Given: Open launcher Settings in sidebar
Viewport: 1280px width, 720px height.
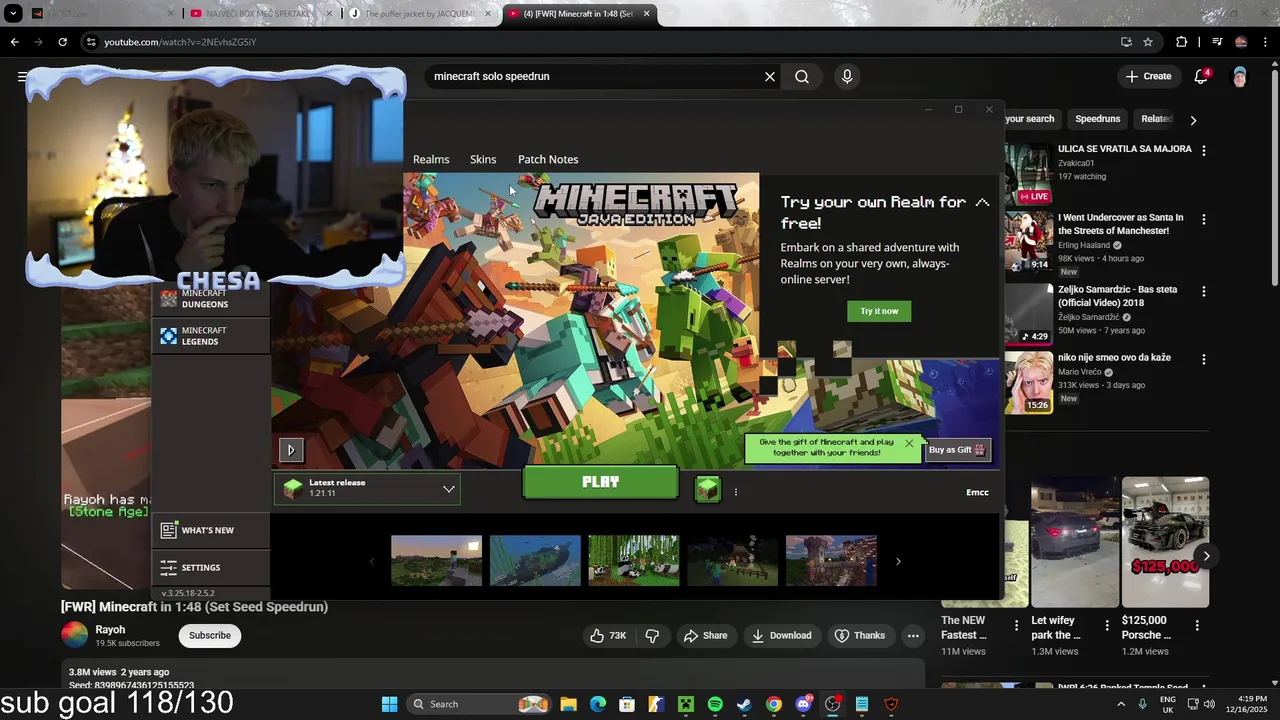Looking at the screenshot, I should coord(210,568).
